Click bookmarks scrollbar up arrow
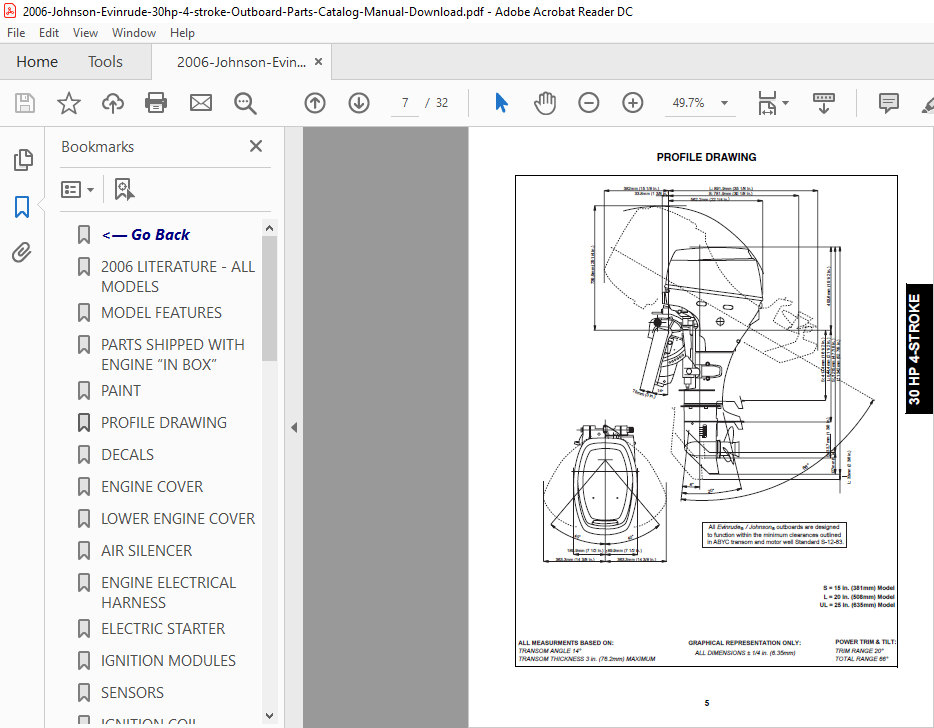Image resolution: width=934 pixels, height=728 pixels. (x=269, y=228)
